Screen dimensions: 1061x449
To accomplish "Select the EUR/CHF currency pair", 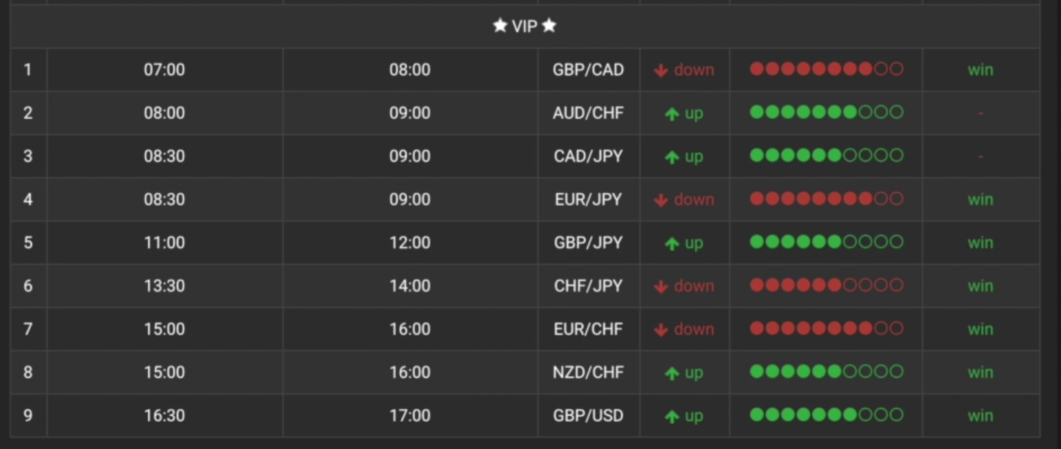I will [x=588, y=329].
